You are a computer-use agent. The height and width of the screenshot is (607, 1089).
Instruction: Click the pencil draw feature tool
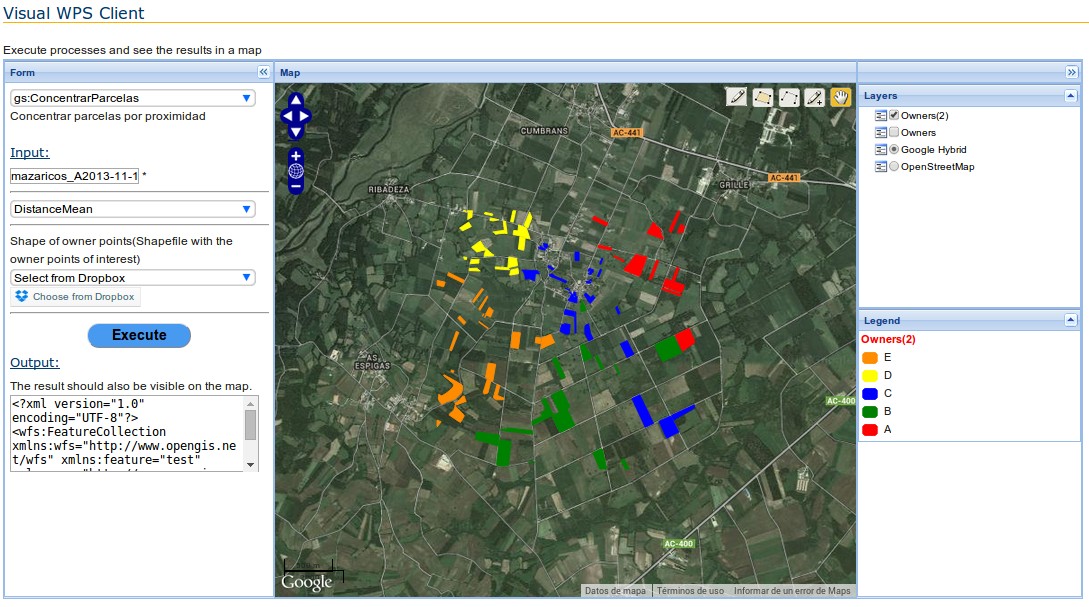click(737, 97)
